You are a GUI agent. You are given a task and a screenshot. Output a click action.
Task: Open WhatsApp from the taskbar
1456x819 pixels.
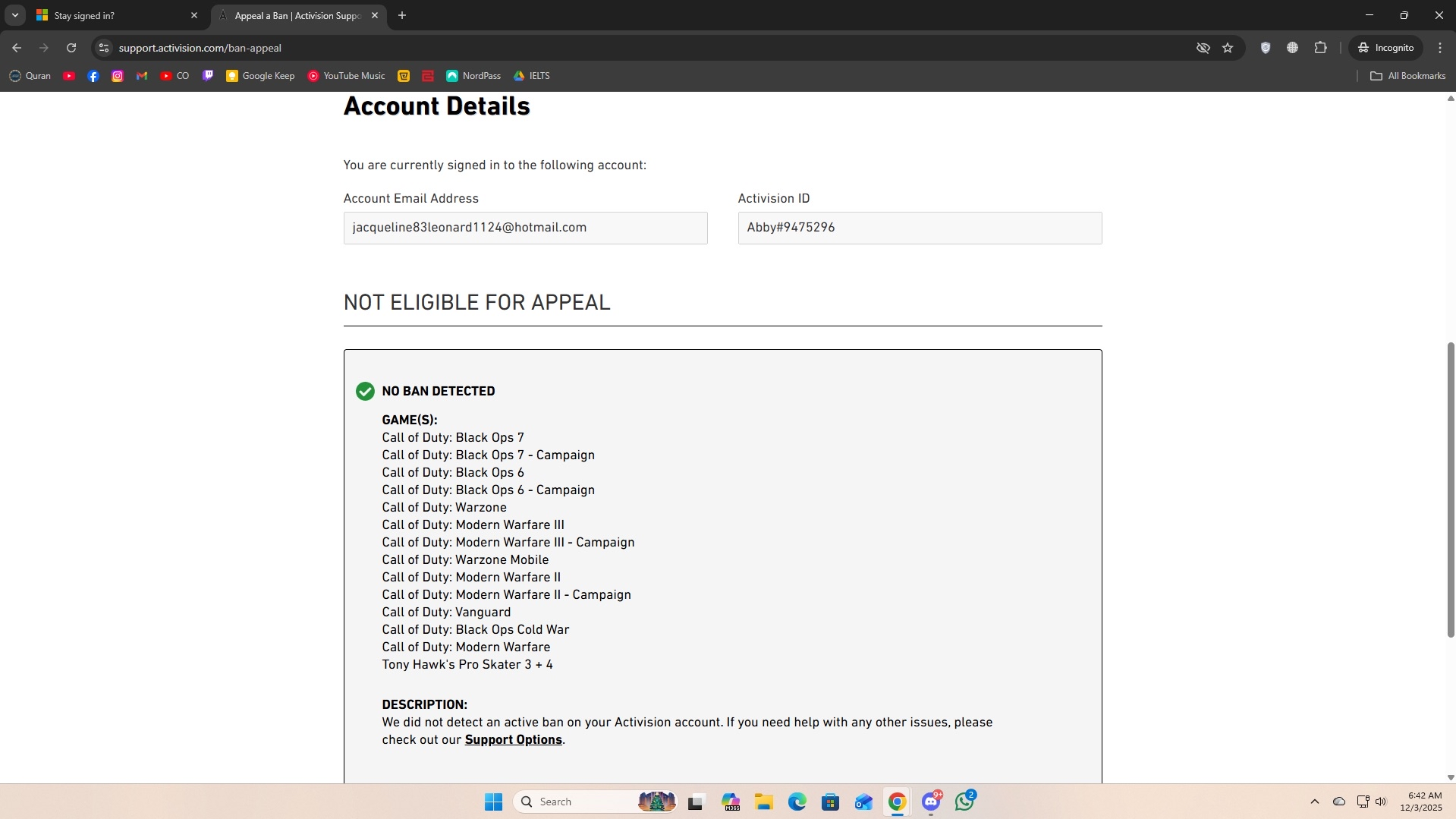coord(964,802)
